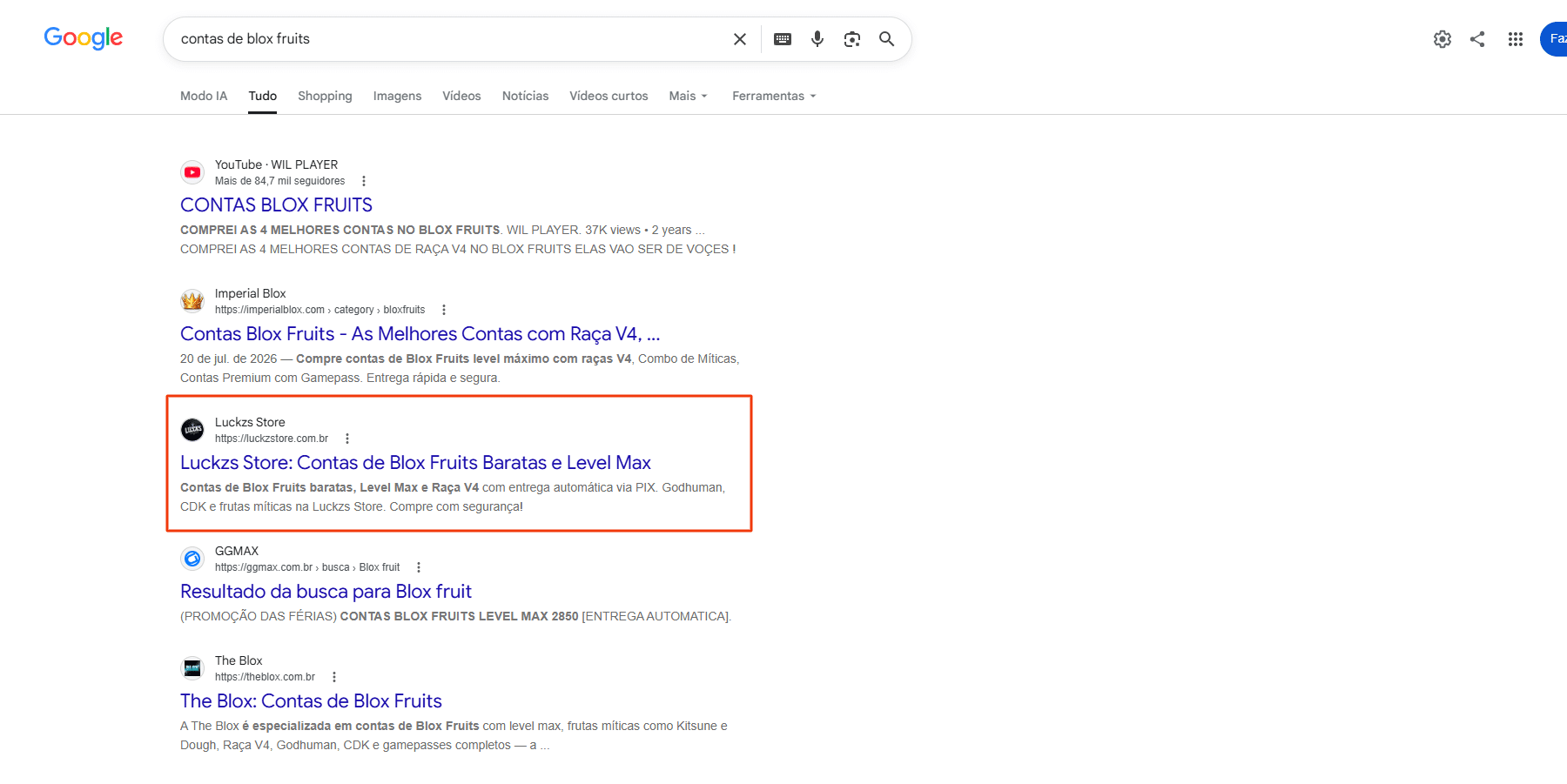Viewport: 1567px width, 784px height.
Task: Click the Luckzs Store favicon
Action: pos(192,430)
